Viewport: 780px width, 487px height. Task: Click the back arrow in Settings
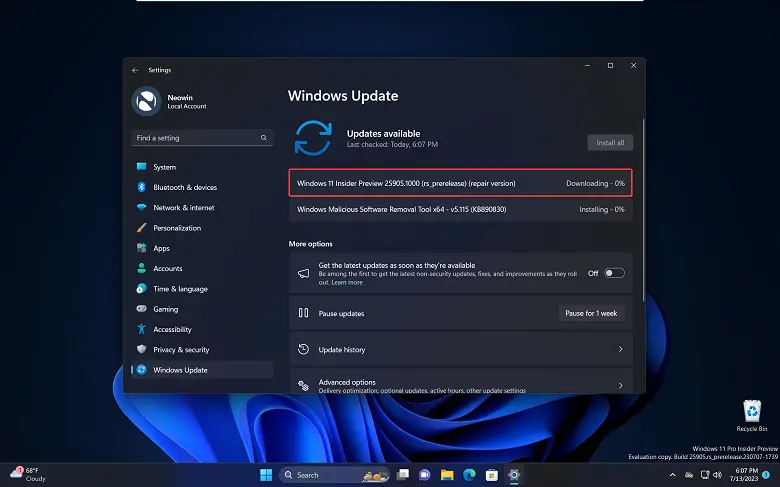(x=135, y=70)
